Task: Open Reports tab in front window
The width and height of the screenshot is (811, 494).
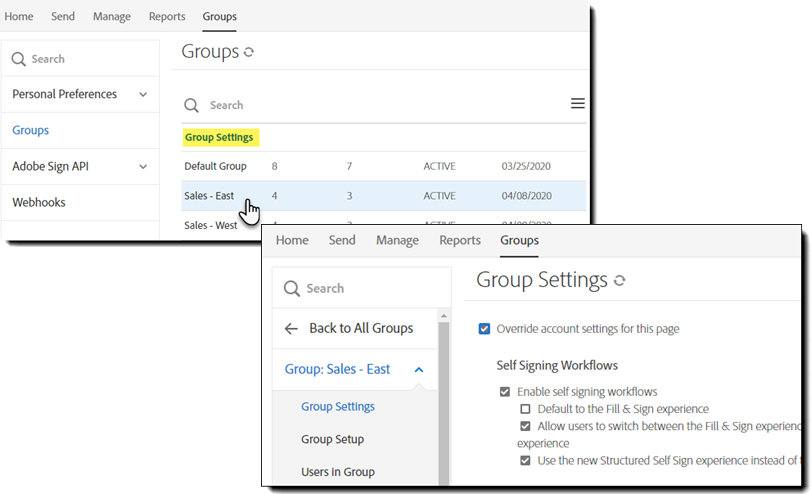Action: 460,240
